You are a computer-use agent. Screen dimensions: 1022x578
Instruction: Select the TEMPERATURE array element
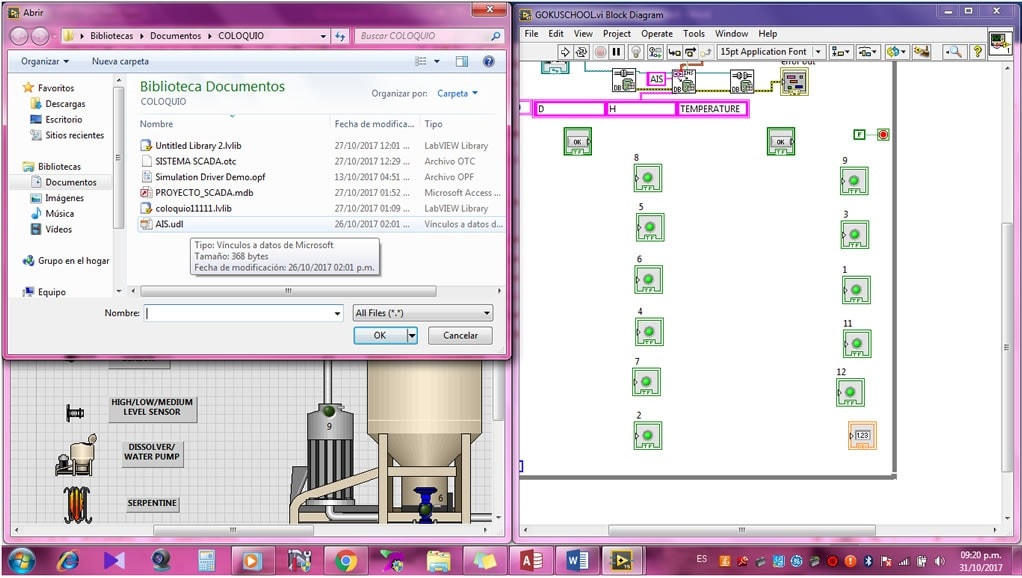[712, 109]
